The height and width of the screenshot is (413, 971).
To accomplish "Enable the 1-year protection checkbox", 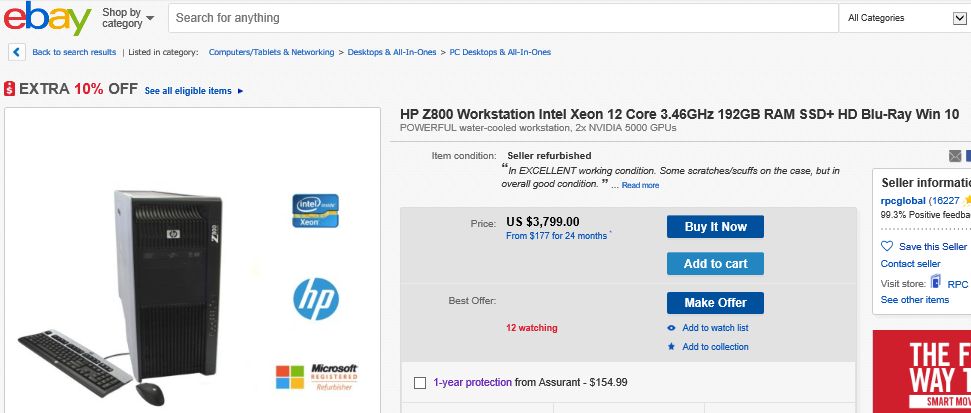I will tap(420, 383).
